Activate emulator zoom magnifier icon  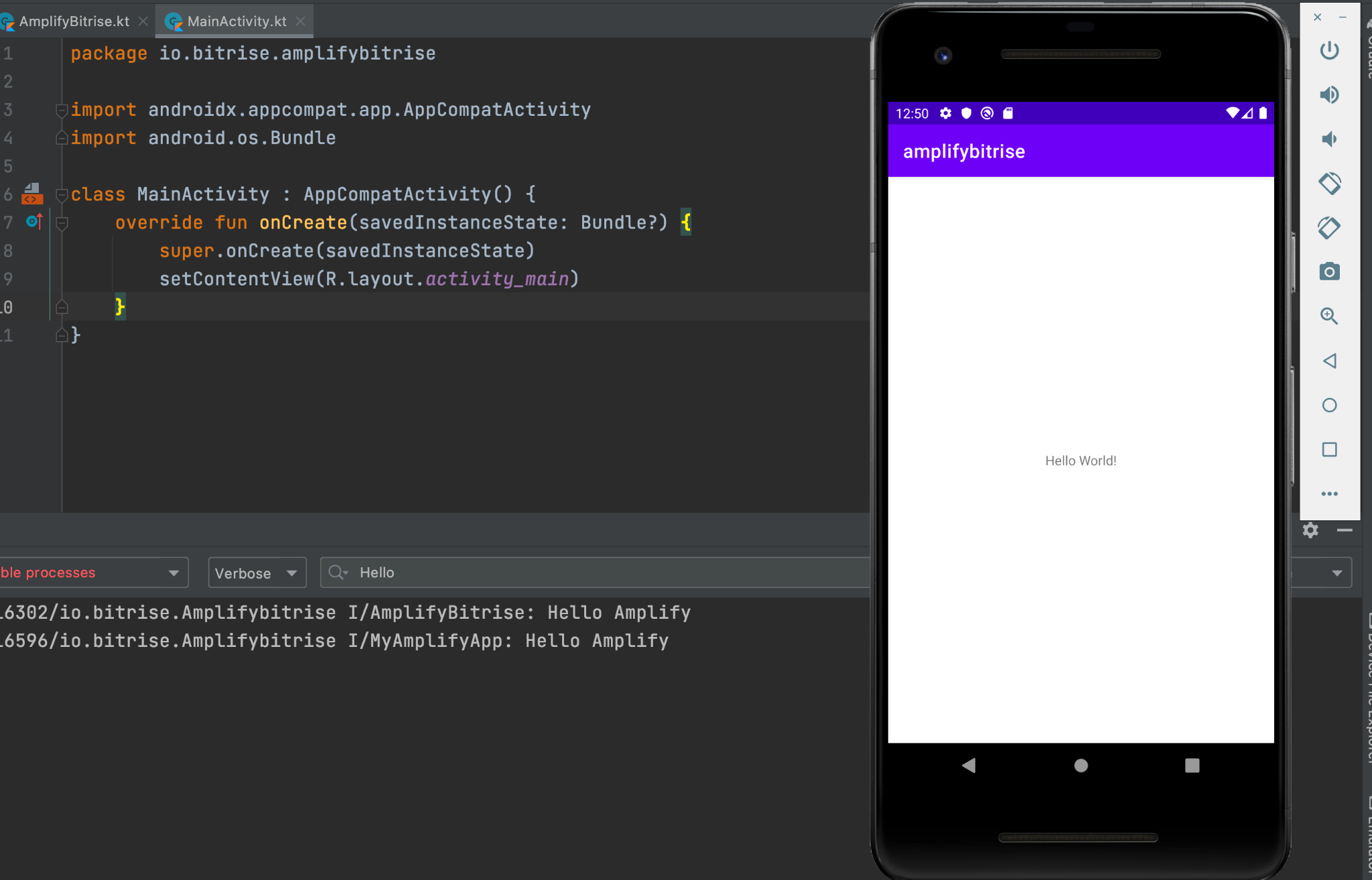[1329, 316]
